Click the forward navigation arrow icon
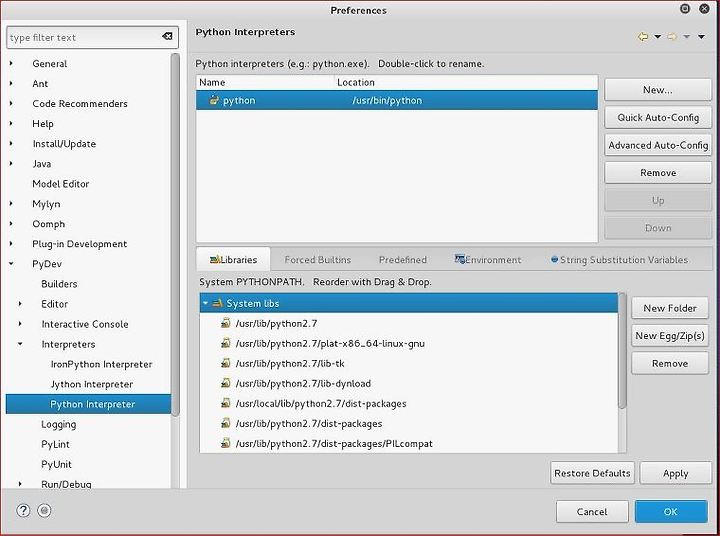 [672, 36]
